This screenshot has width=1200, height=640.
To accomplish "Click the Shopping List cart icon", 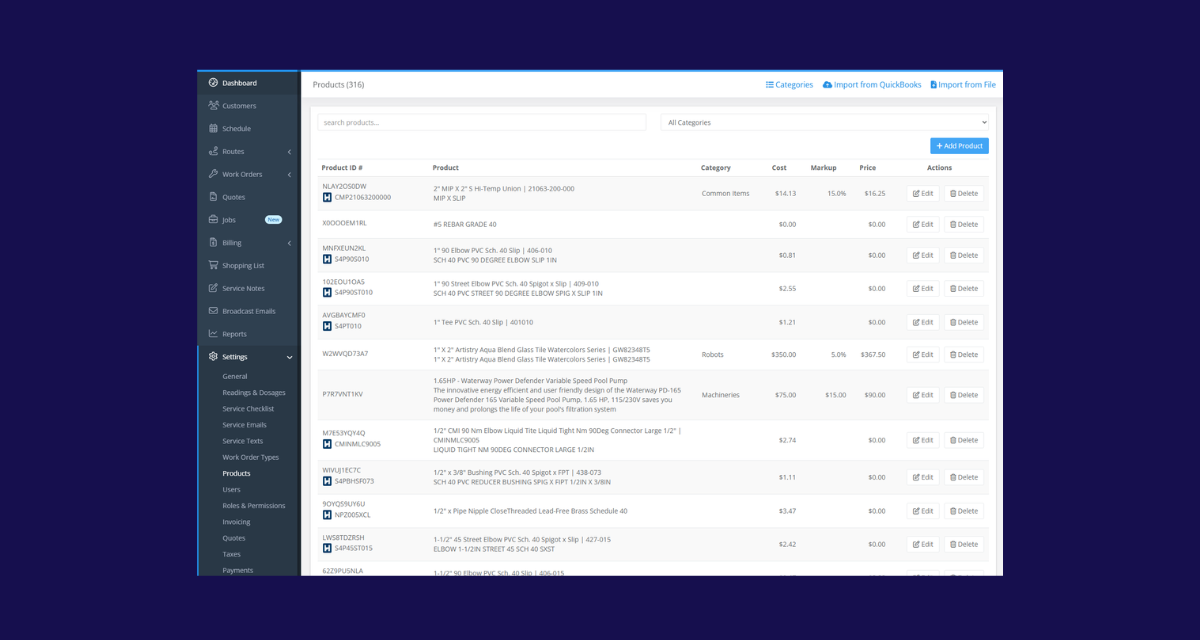I will (213, 266).
